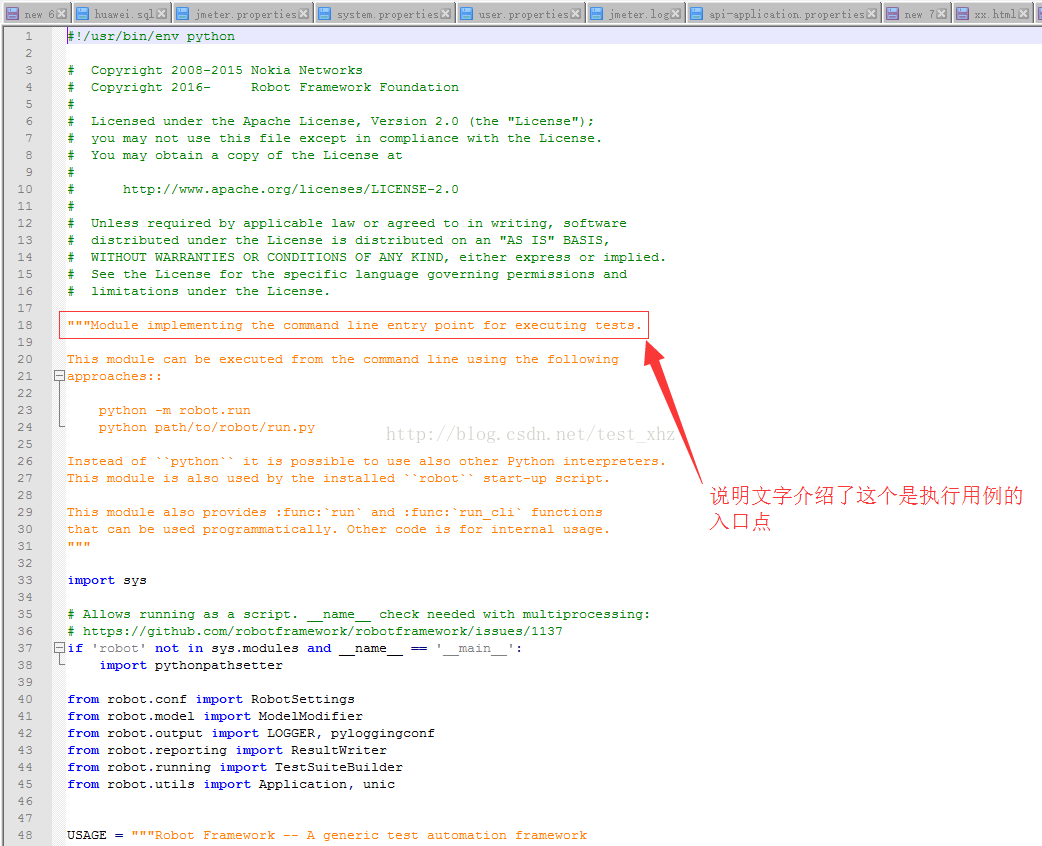Click line number 18 in the margin
The width and height of the screenshot is (1042, 846).
pos(25,325)
